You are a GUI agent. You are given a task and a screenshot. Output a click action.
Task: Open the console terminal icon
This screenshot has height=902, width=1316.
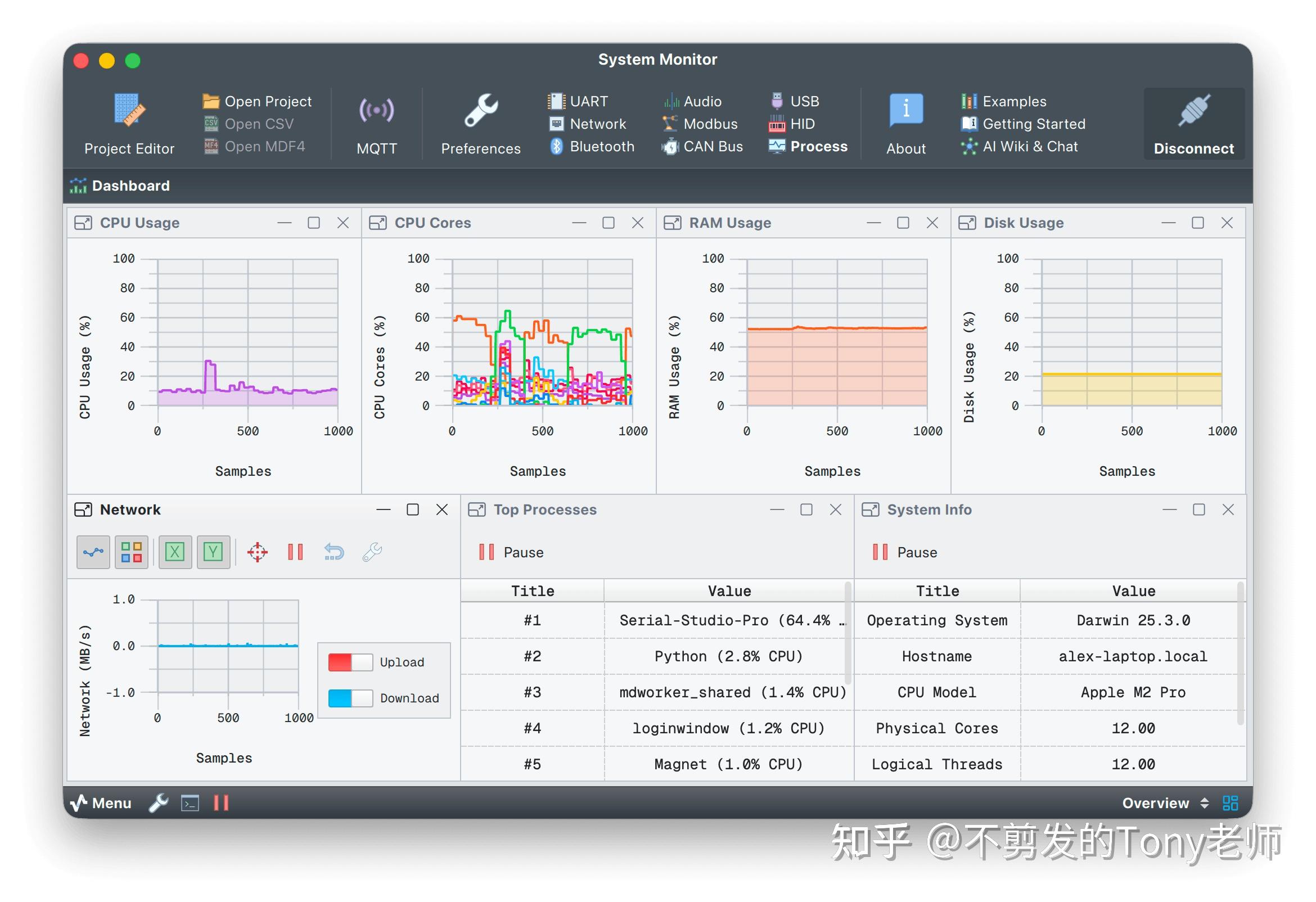(x=190, y=804)
